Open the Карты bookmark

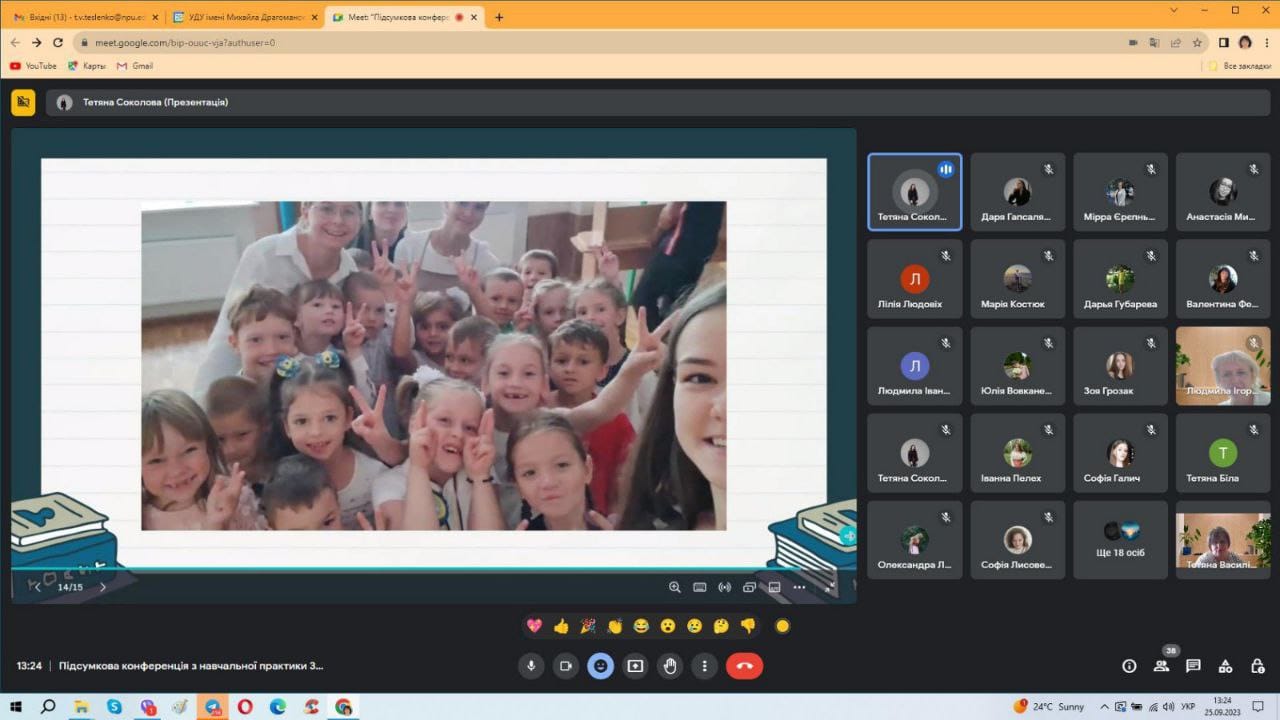(x=86, y=66)
